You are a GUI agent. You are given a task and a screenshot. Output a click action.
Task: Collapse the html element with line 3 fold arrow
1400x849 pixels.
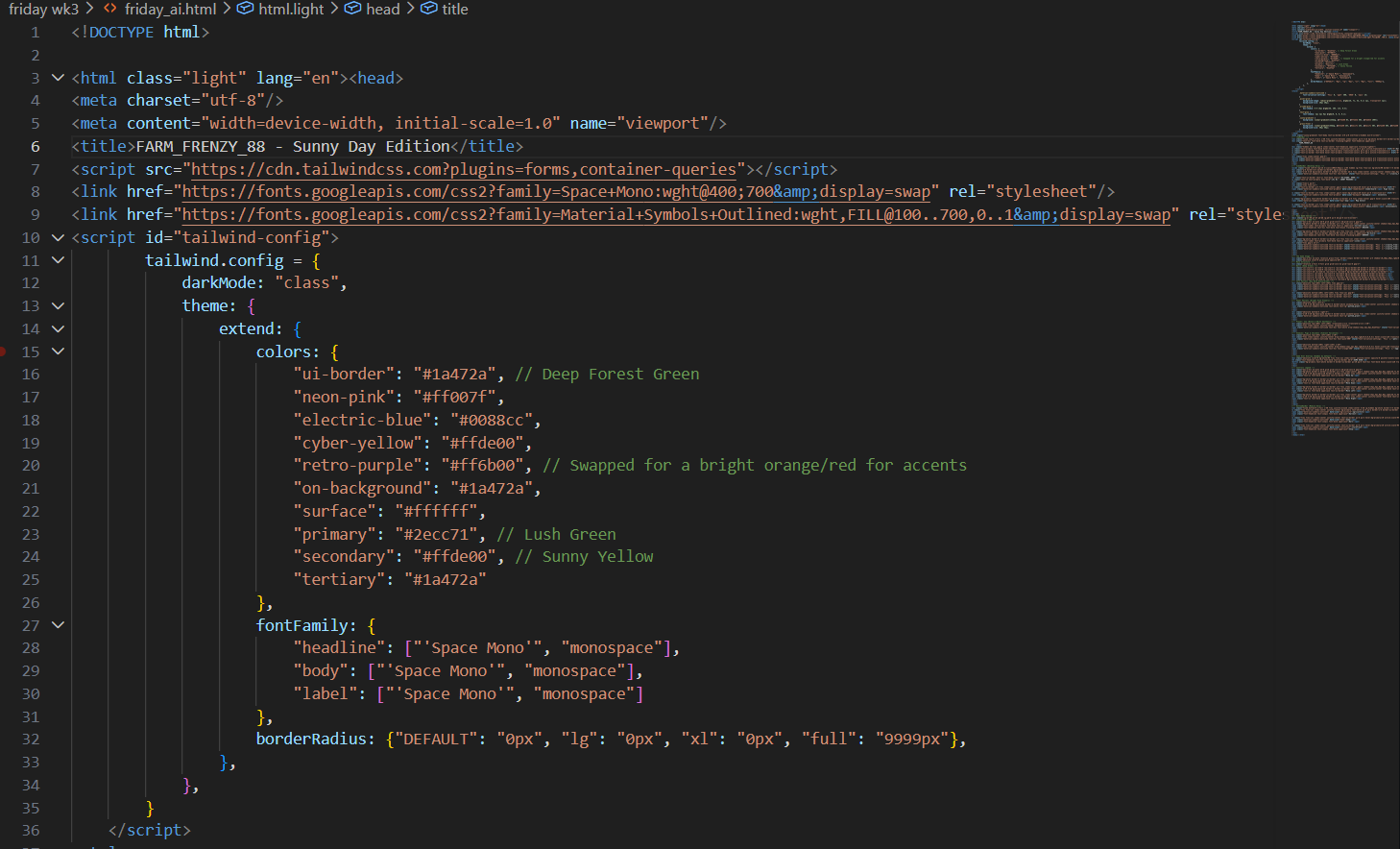pyautogui.click(x=57, y=77)
